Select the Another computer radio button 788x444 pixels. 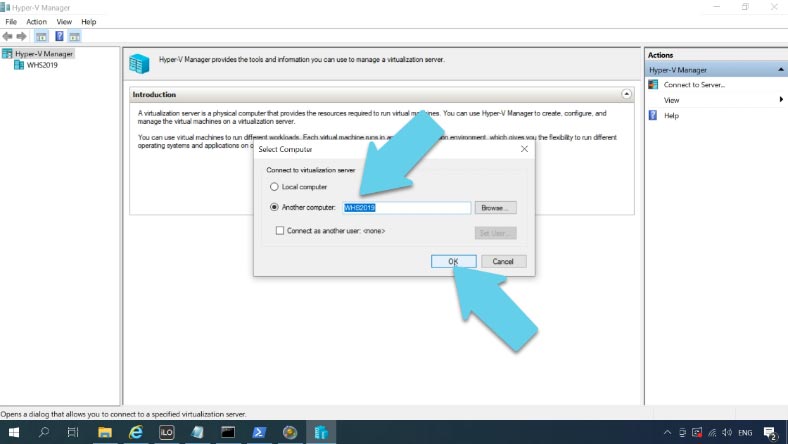coord(274,207)
